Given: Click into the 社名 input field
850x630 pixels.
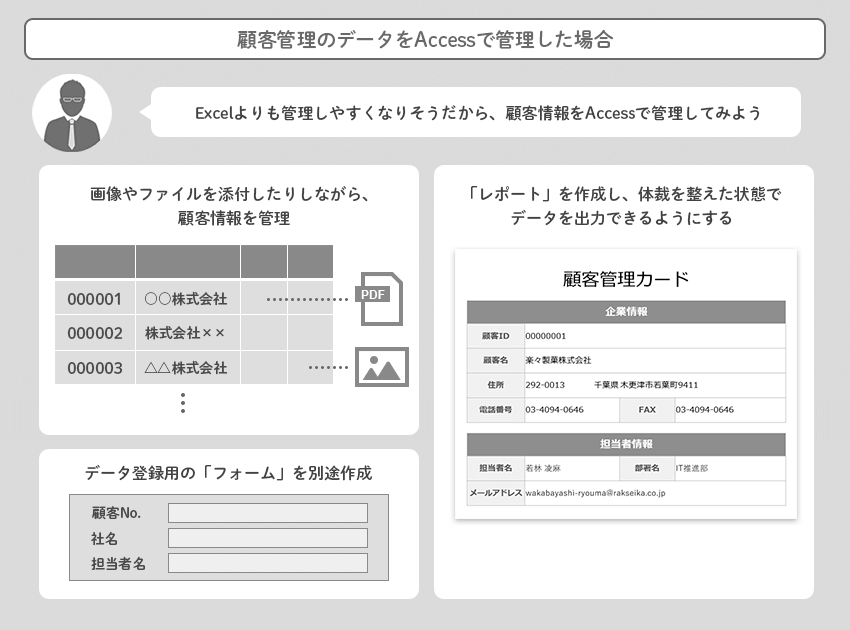Looking at the screenshot, I should pyautogui.click(x=268, y=538).
